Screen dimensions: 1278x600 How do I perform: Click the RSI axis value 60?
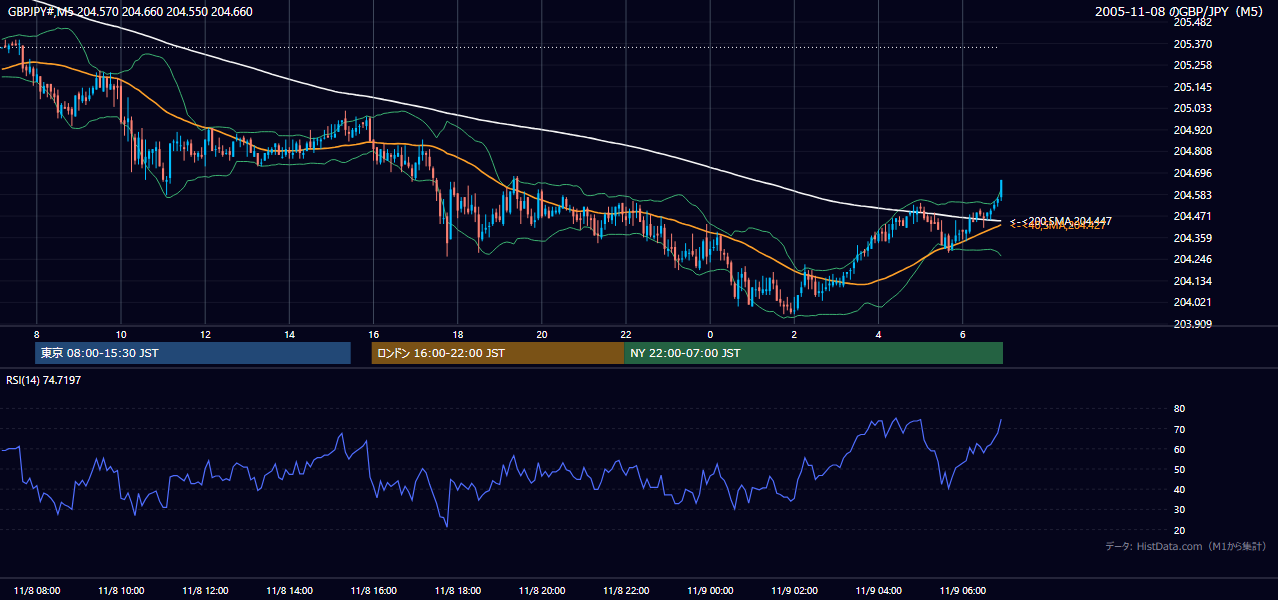click(1179, 449)
